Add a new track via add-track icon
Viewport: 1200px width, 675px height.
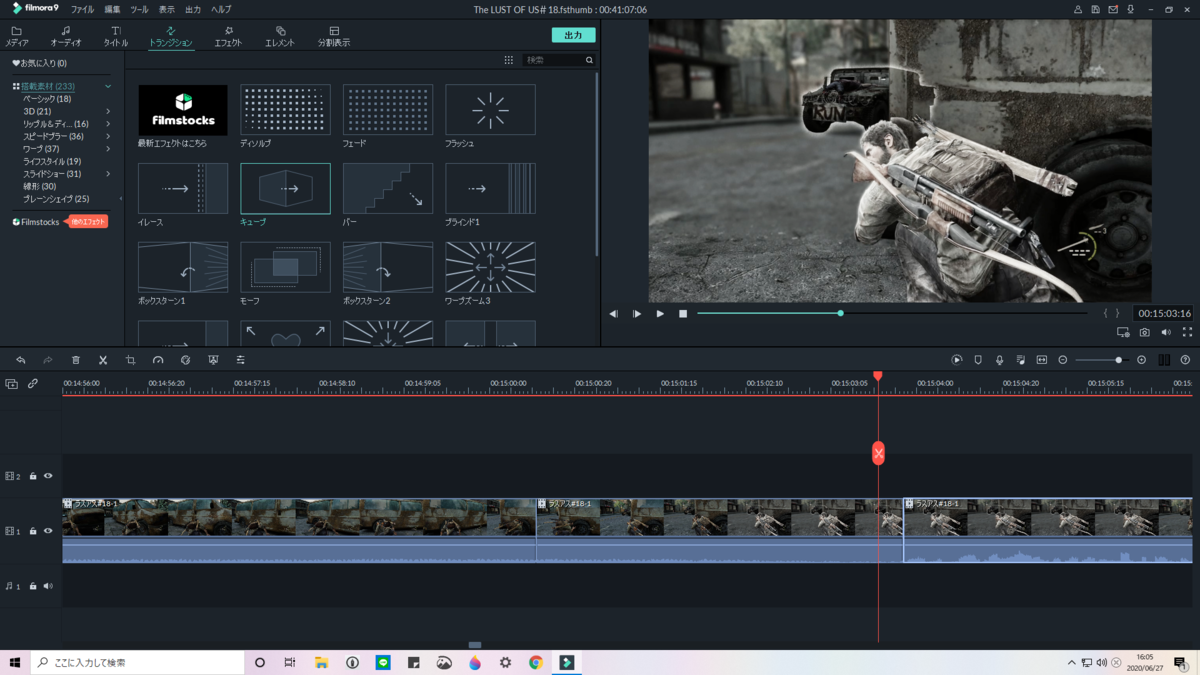(12, 384)
